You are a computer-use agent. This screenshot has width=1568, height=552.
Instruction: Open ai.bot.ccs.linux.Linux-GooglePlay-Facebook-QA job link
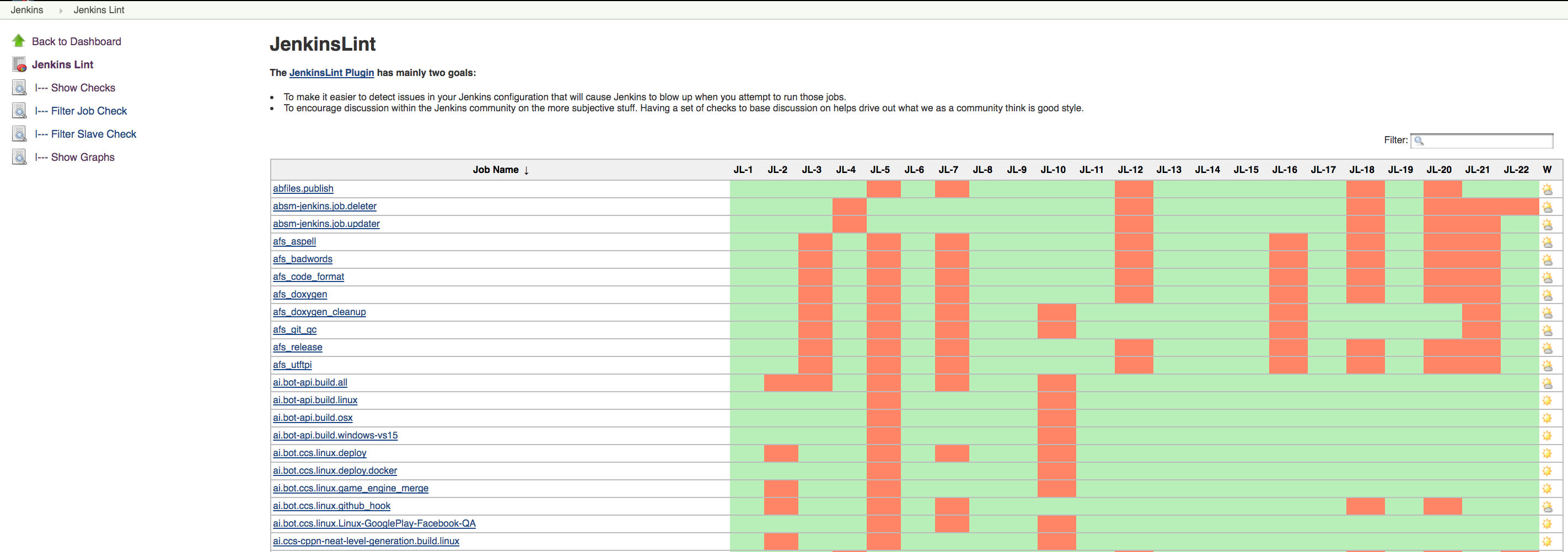[374, 523]
